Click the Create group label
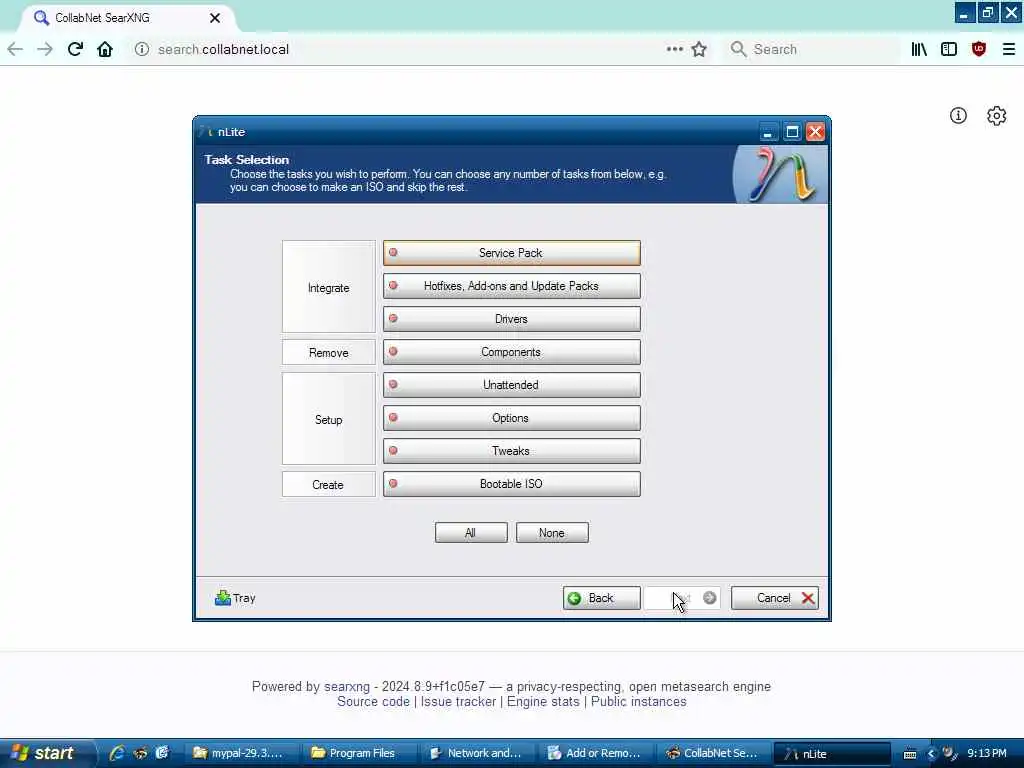The height and width of the screenshot is (768, 1024). click(x=328, y=485)
